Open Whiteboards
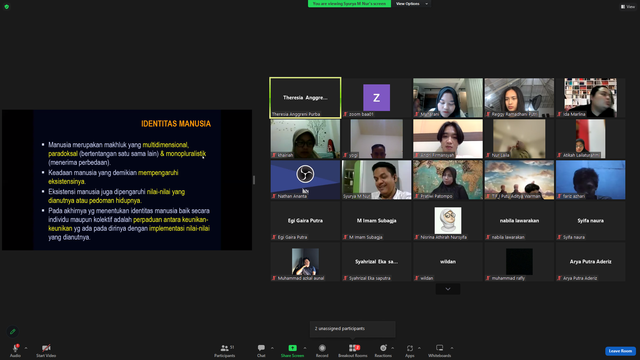The width and height of the screenshot is (640, 360). pyautogui.click(x=440, y=350)
